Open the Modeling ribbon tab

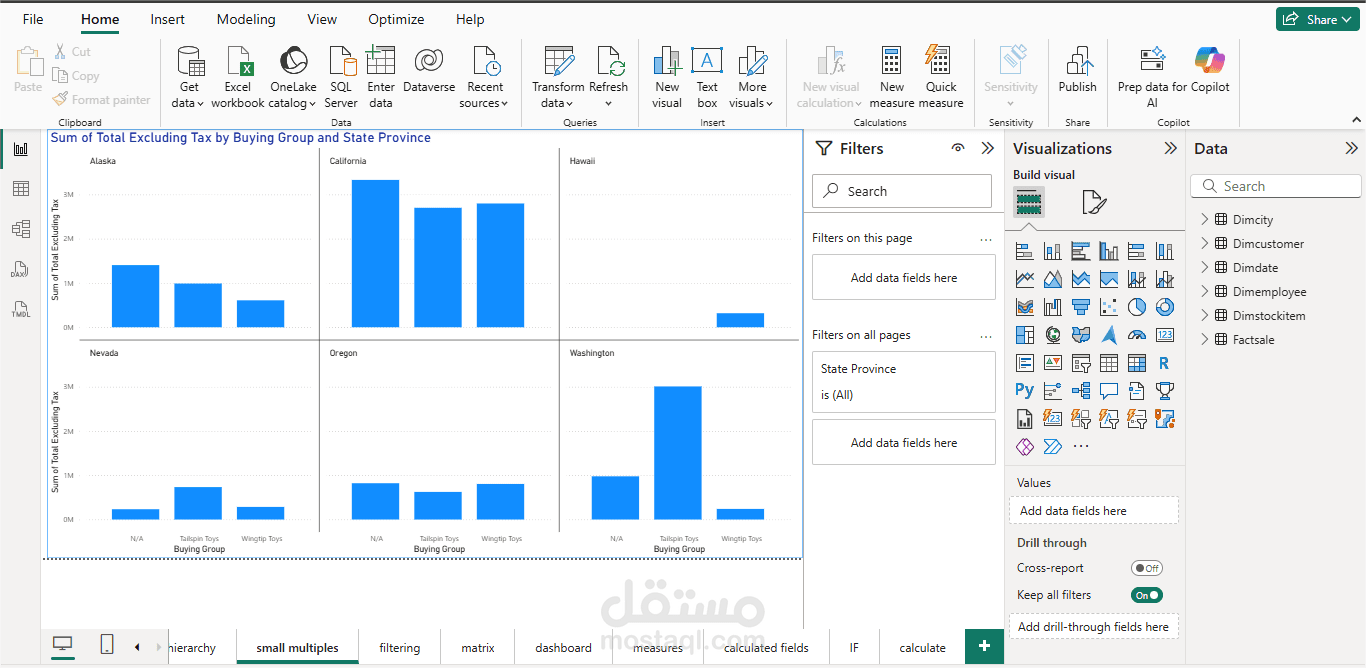coord(246,19)
